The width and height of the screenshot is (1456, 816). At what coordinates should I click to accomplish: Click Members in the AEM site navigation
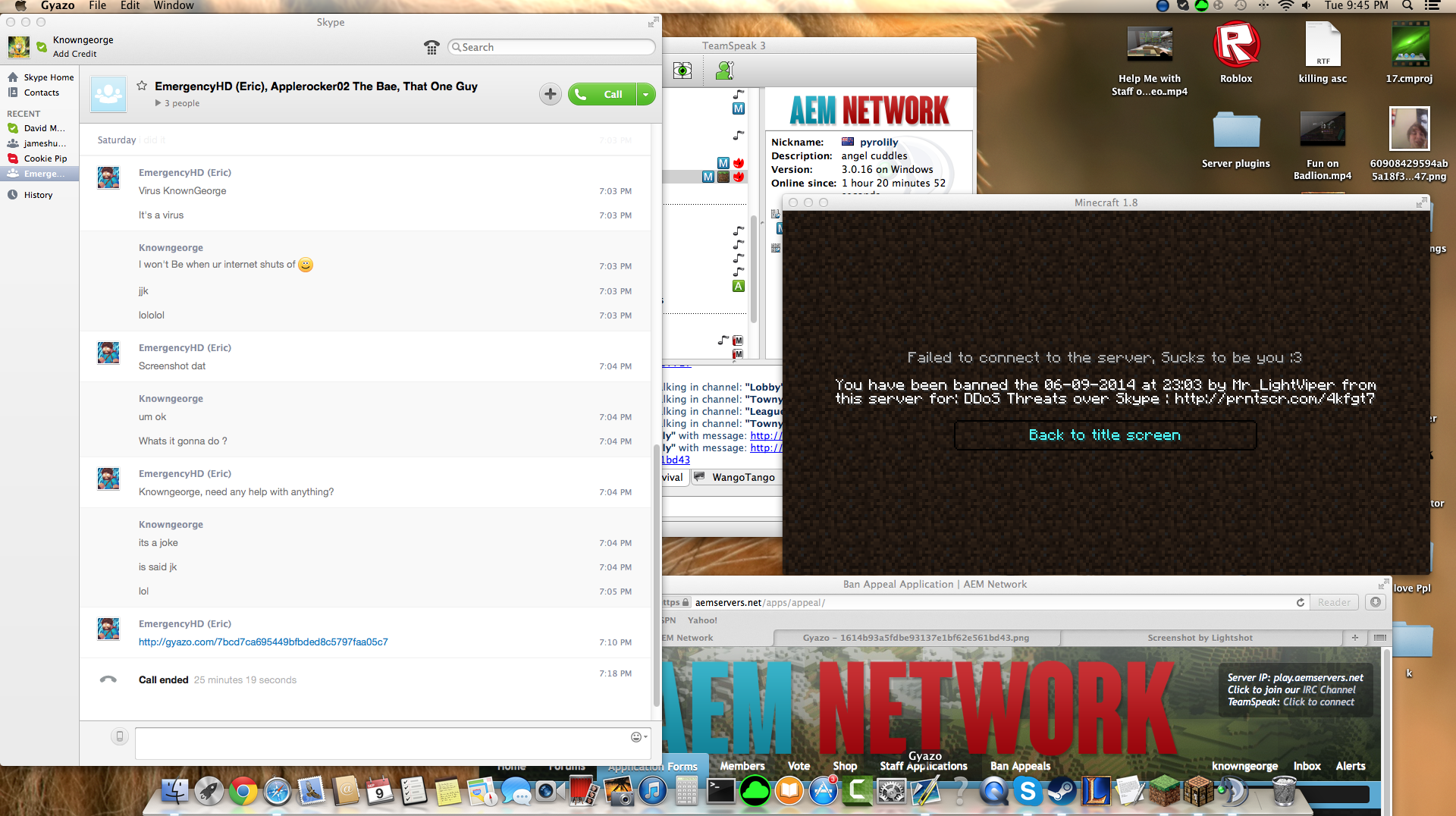[x=742, y=766]
